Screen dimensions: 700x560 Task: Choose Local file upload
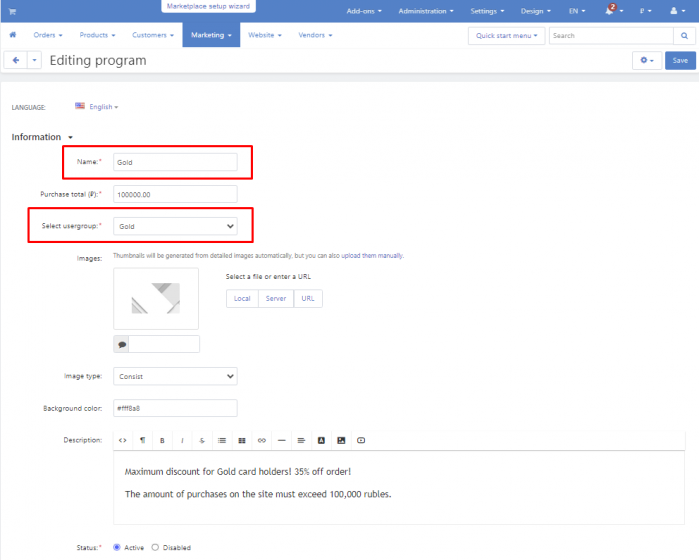tap(242, 298)
